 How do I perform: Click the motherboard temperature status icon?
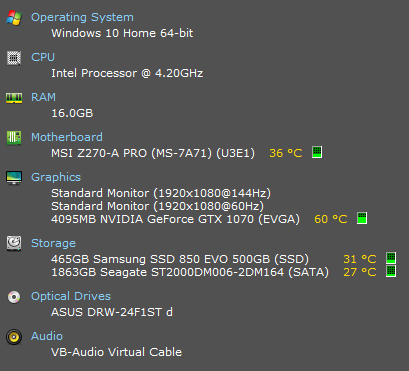coord(317,152)
